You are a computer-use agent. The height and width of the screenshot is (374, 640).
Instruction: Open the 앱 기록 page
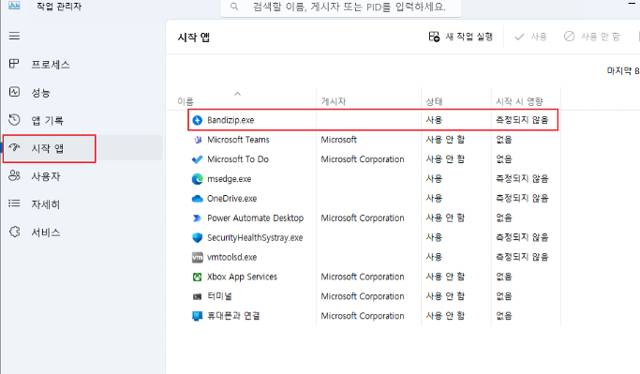pyautogui.click(x=82, y=120)
